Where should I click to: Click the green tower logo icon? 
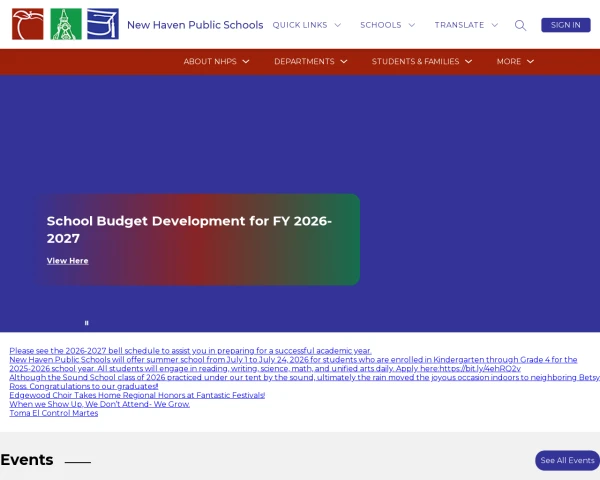pos(66,24)
